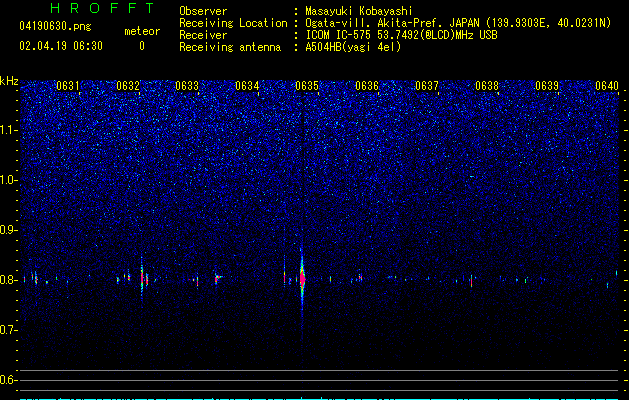Select observer name Masayuki Kobayashi
Screen dimensions: 629x400
(x=359, y=11)
